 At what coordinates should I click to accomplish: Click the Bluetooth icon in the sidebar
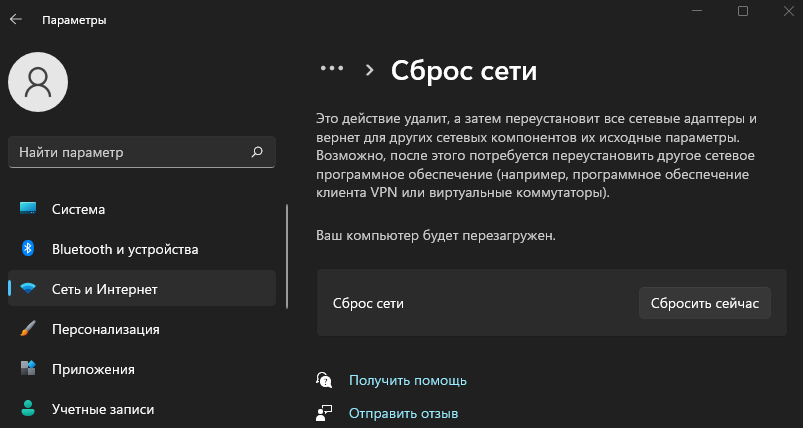coord(28,249)
